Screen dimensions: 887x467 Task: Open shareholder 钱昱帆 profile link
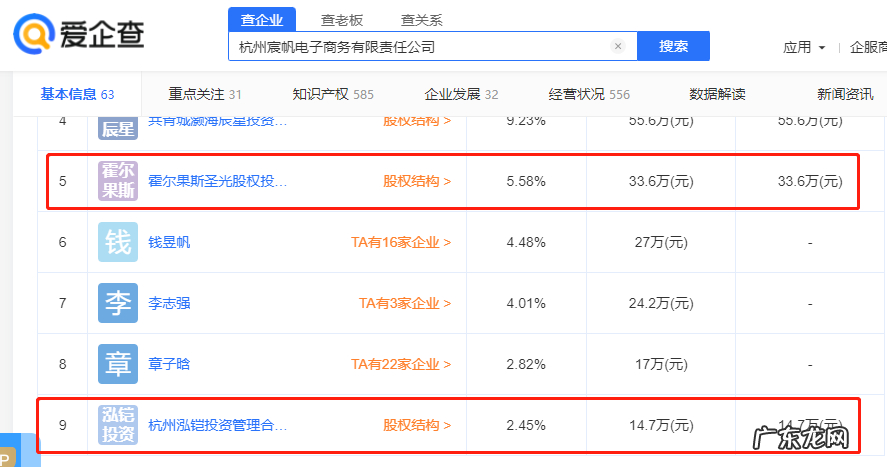169,242
